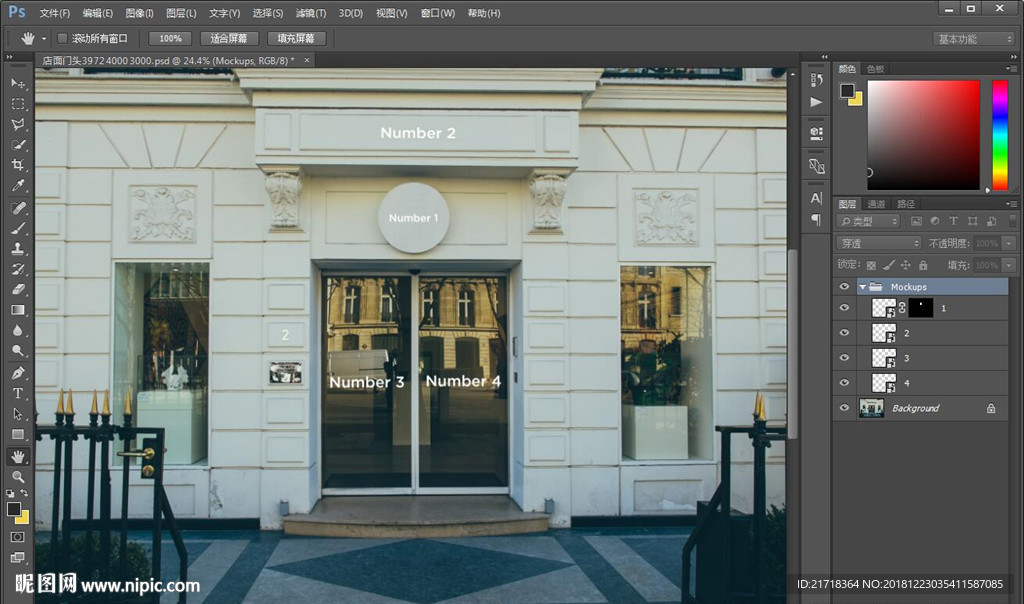Select the Rectangular Marquee tool
Image resolution: width=1024 pixels, height=604 pixels.
(17, 104)
